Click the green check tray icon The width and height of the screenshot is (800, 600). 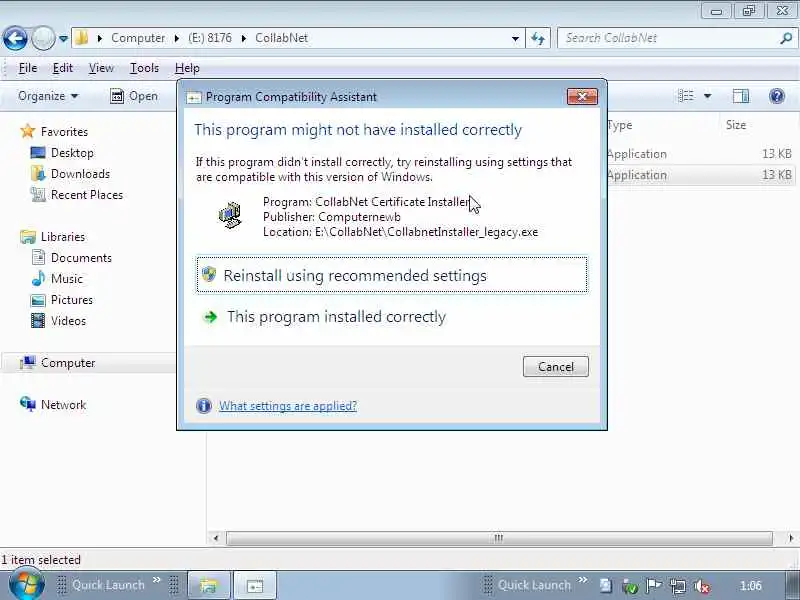(x=630, y=587)
